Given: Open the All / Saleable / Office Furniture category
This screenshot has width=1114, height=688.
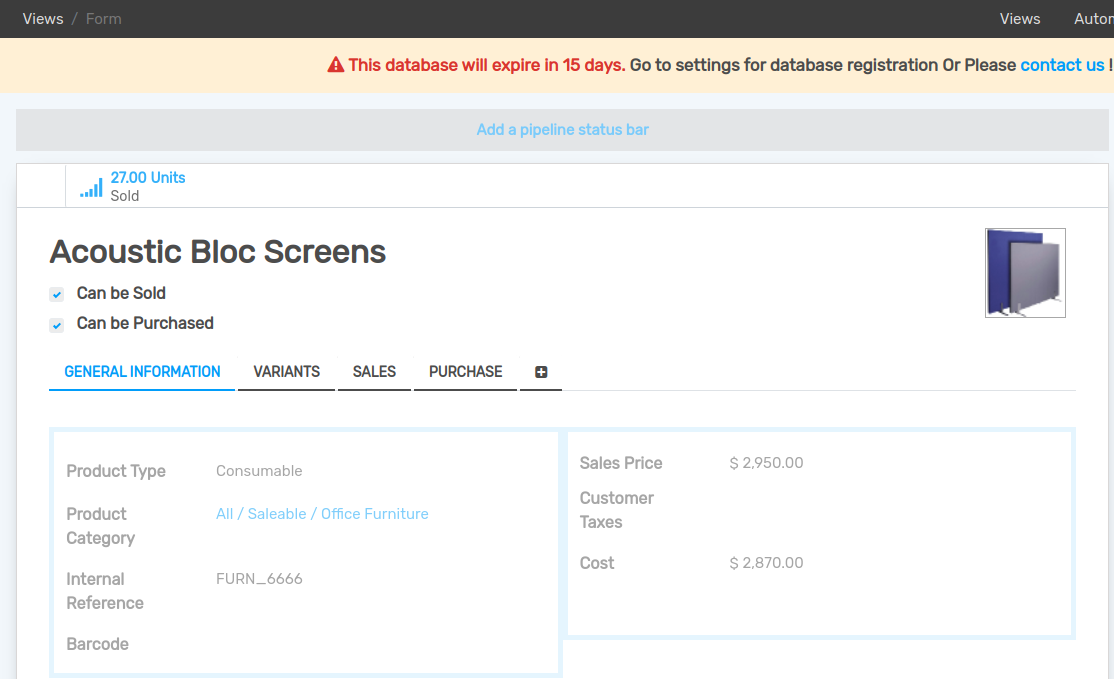Looking at the screenshot, I should pos(322,514).
